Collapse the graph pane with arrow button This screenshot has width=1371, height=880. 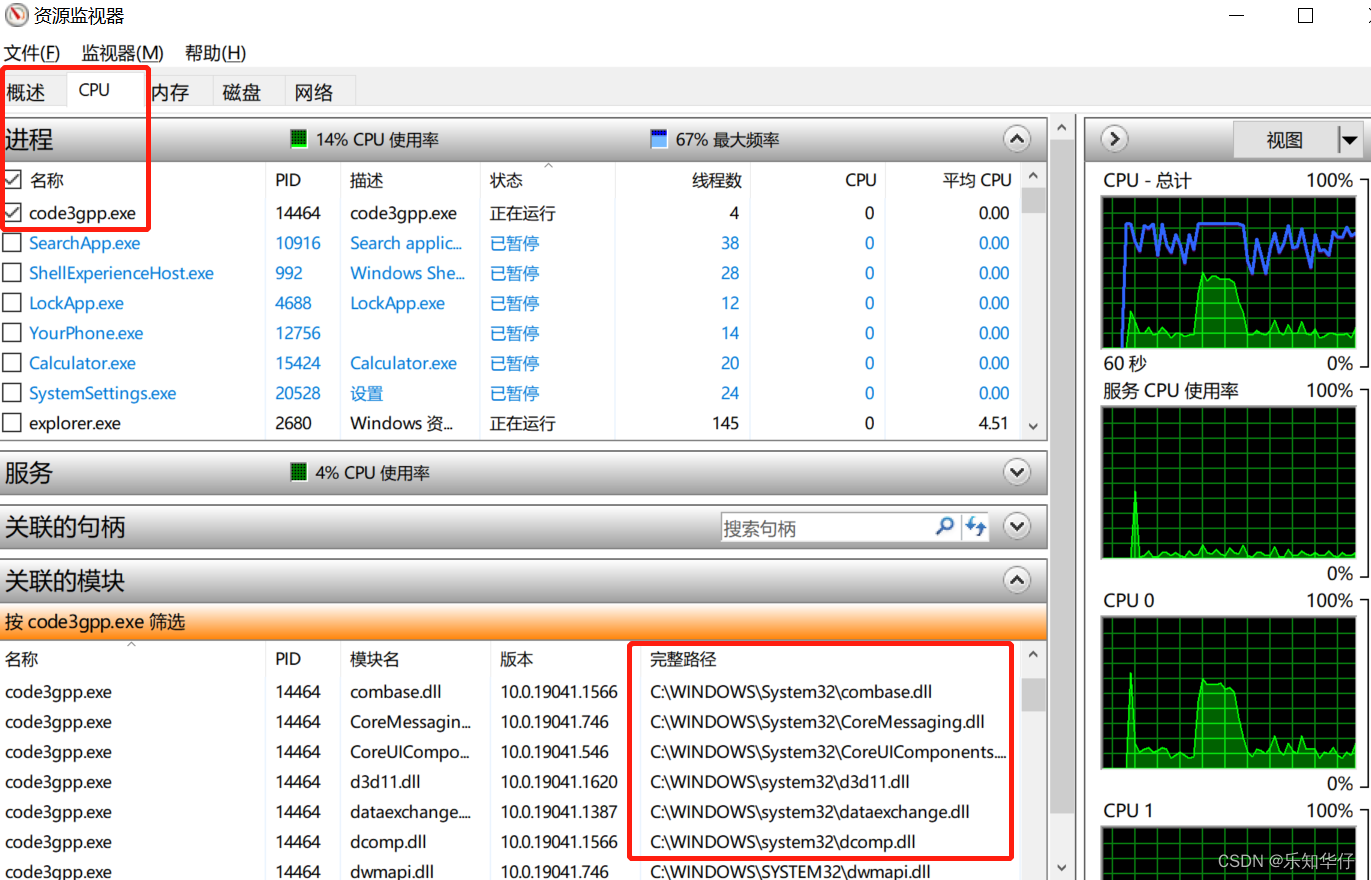[x=1114, y=140]
